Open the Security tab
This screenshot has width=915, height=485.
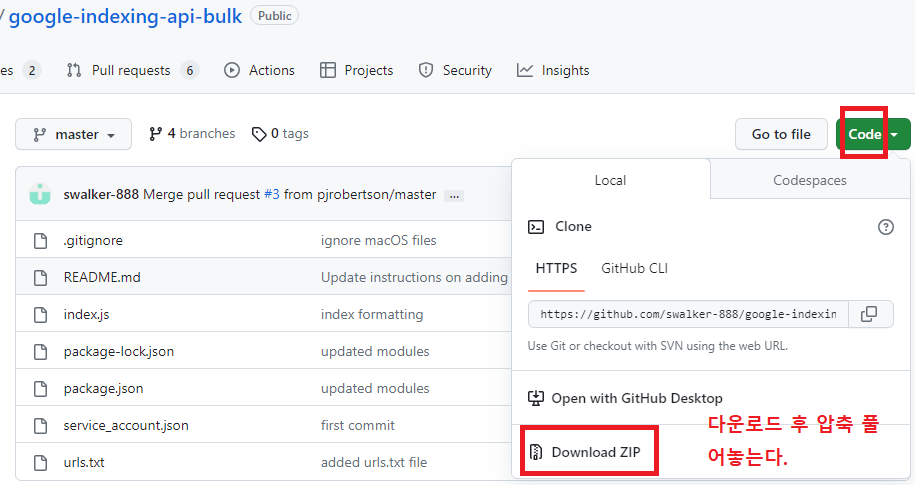[455, 71]
